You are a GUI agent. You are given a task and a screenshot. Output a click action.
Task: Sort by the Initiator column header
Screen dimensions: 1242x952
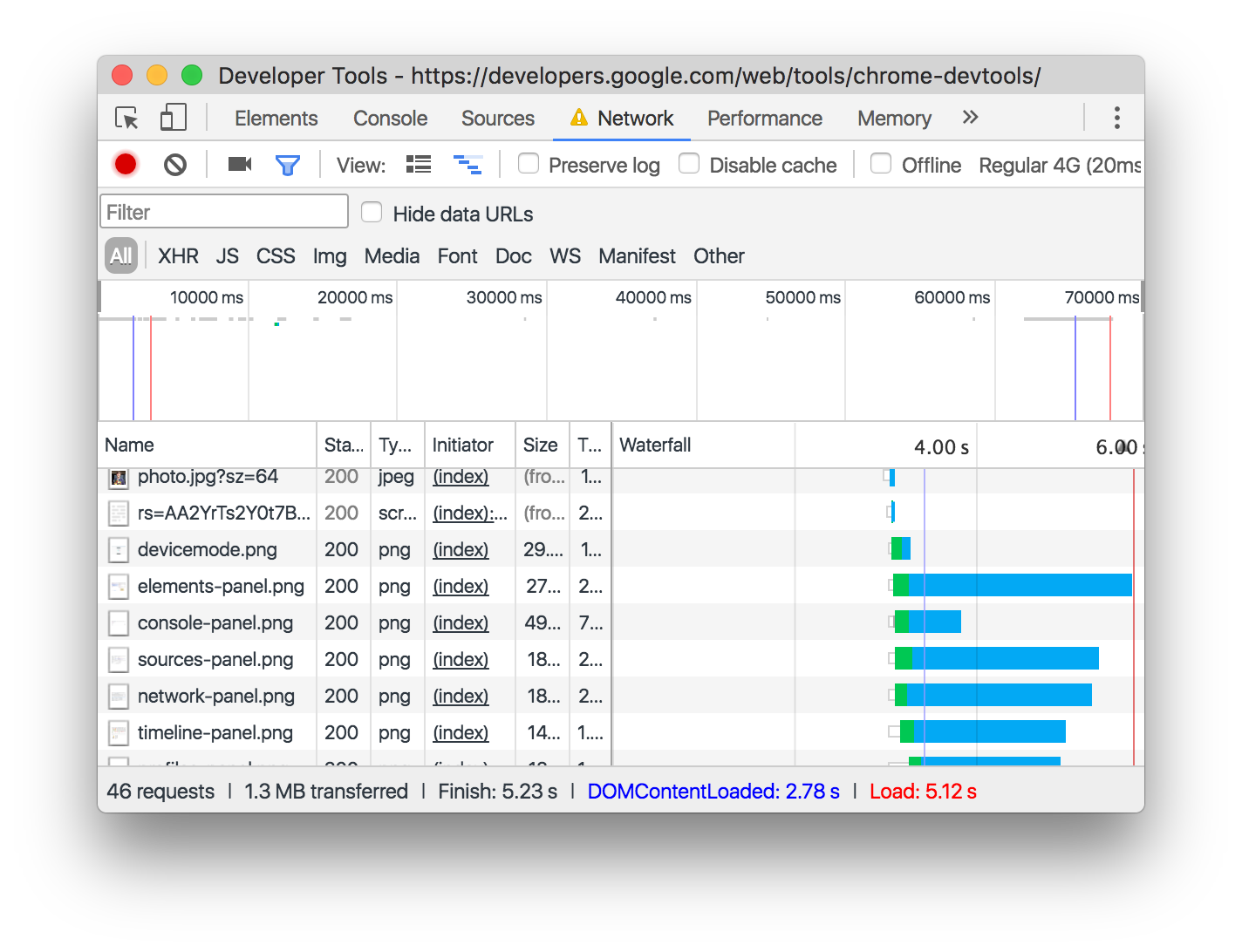pos(470,445)
